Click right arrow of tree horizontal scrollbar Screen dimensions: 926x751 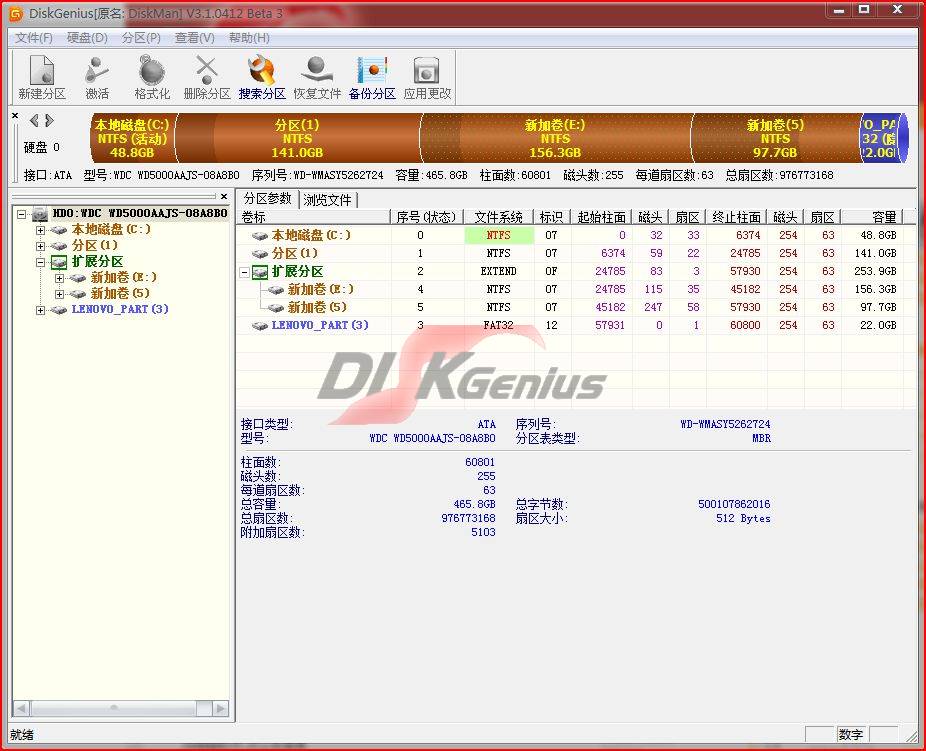click(221, 708)
